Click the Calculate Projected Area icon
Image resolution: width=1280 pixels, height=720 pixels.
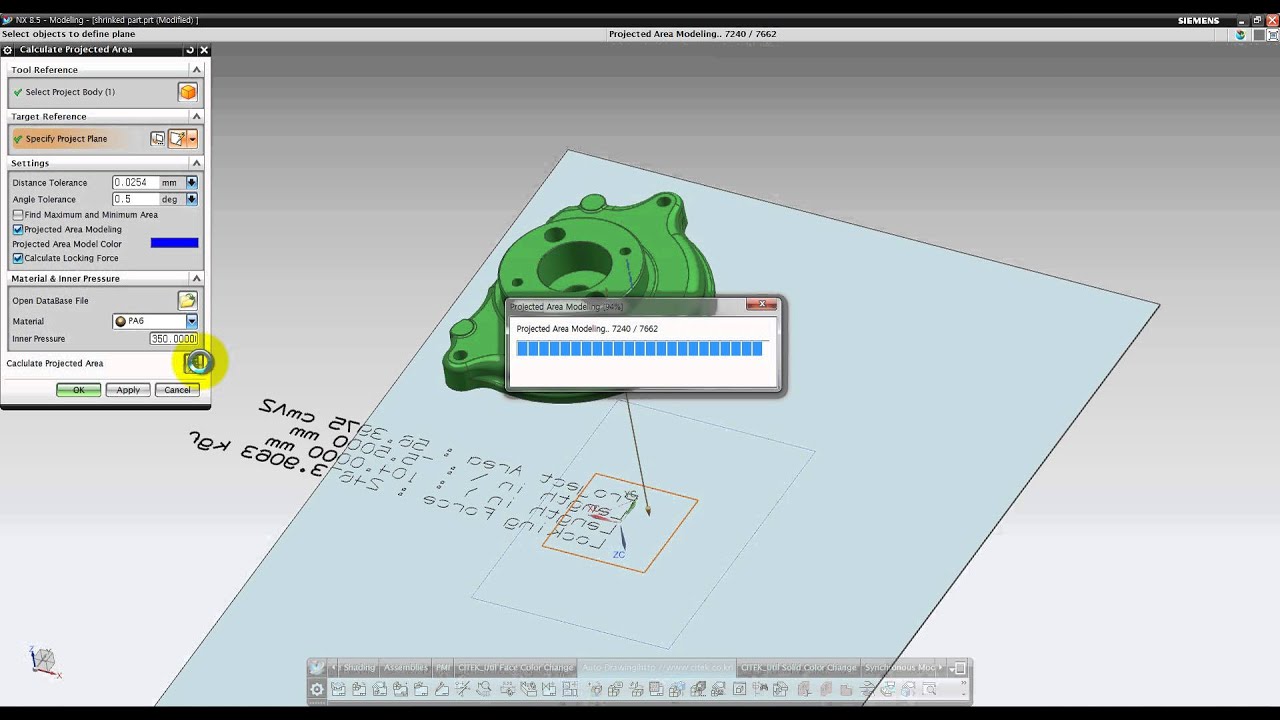(197, 362)
